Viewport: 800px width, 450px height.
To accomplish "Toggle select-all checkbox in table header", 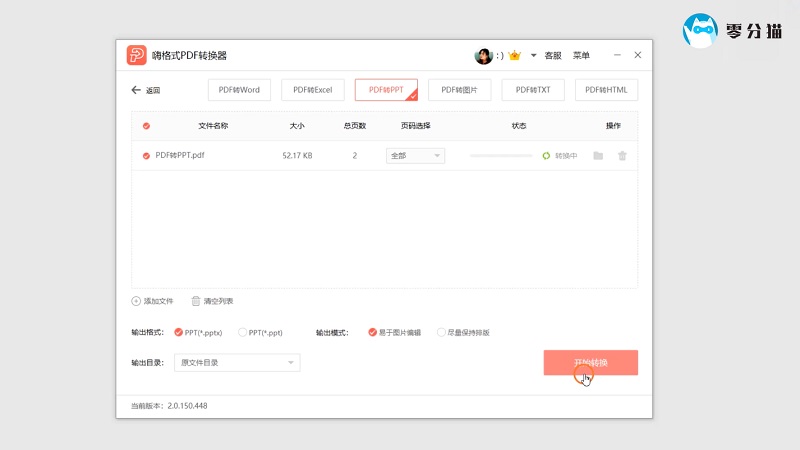I will [x=146, y=126].
